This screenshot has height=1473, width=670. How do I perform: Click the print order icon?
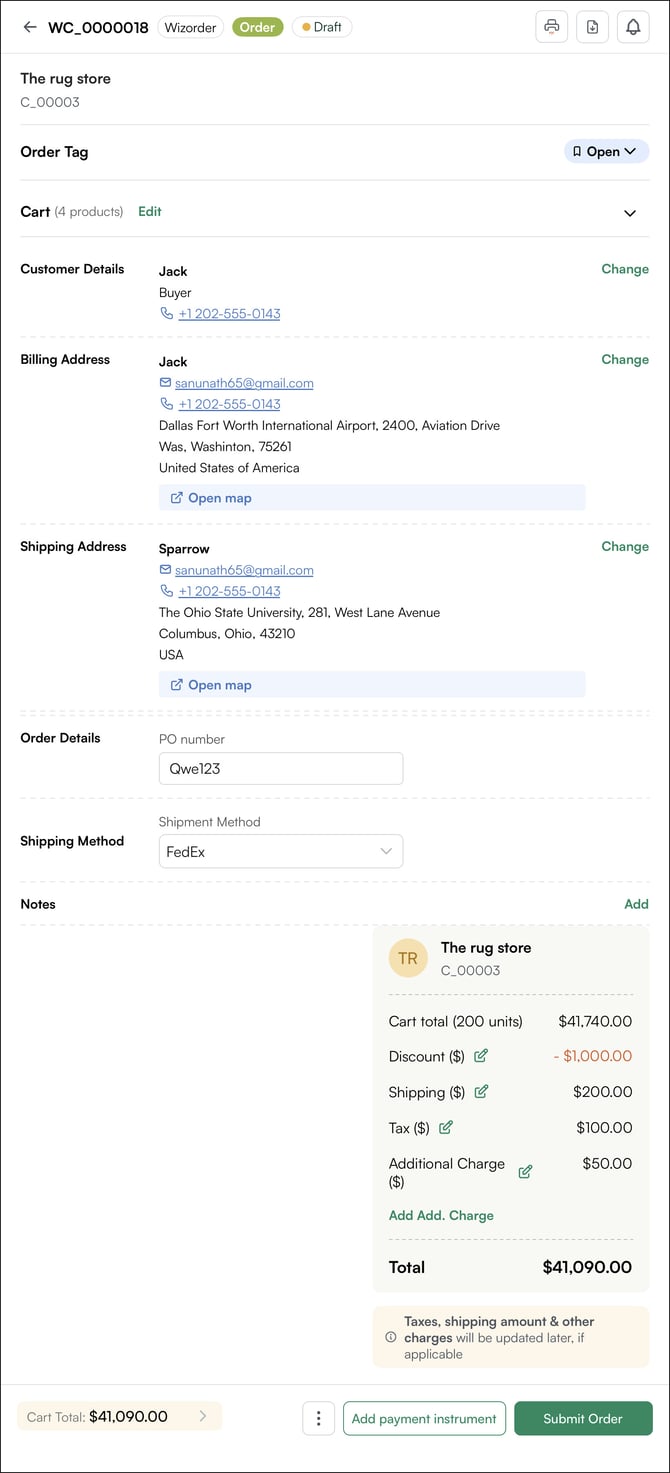pos(551,27)
